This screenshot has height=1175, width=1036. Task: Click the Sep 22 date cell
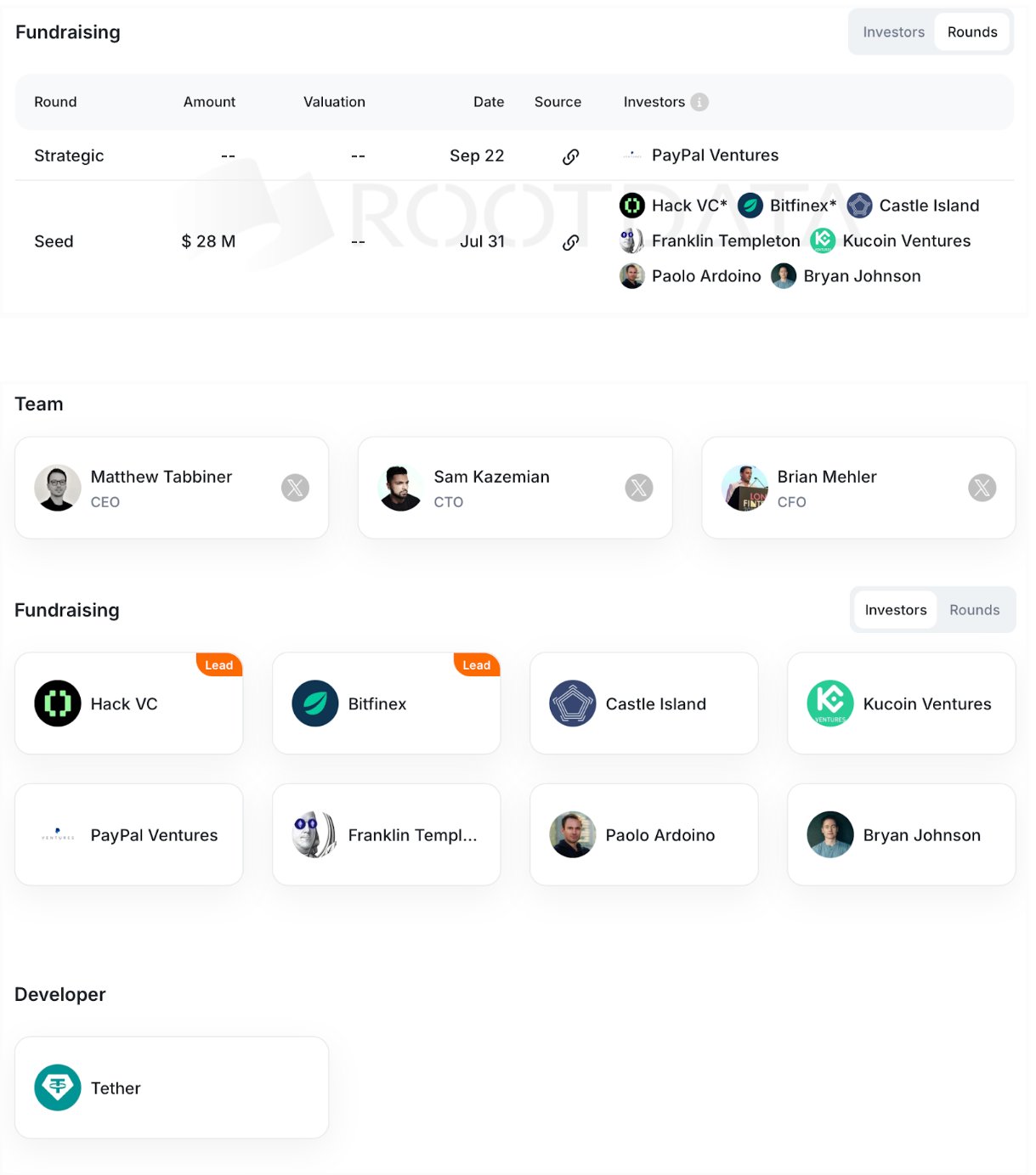tap(477, 156)
